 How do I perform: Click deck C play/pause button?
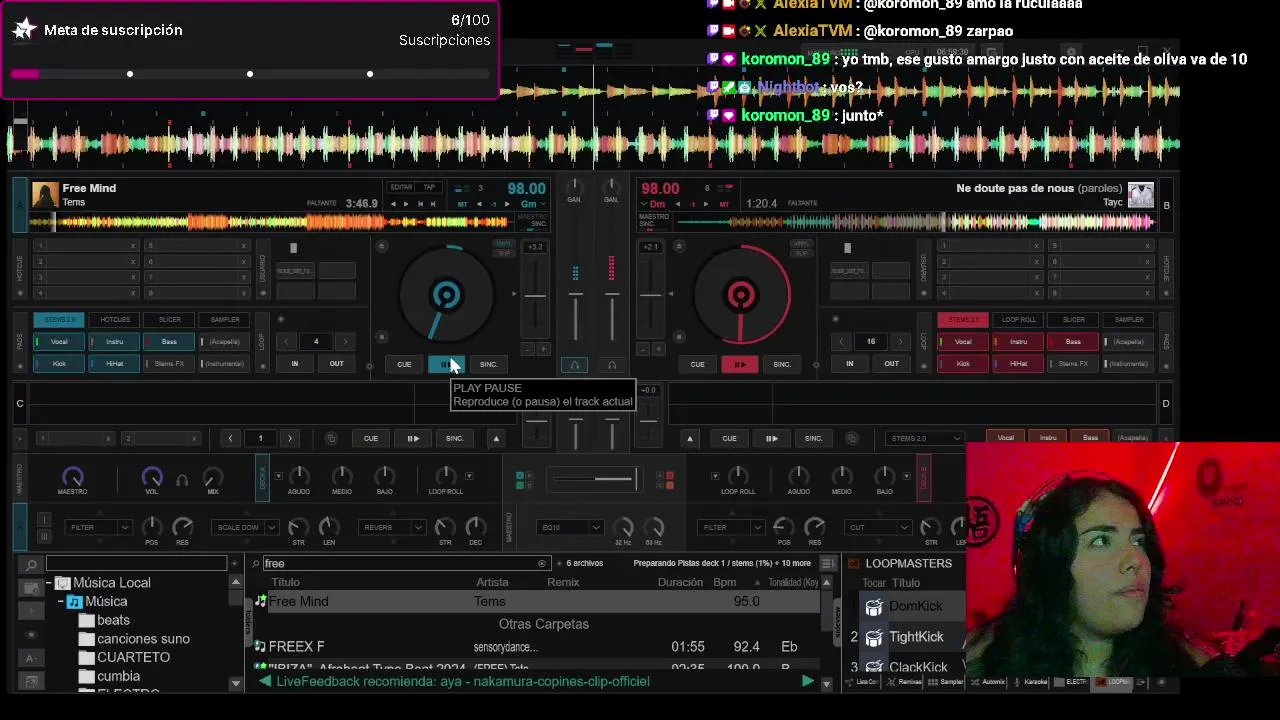412,438
